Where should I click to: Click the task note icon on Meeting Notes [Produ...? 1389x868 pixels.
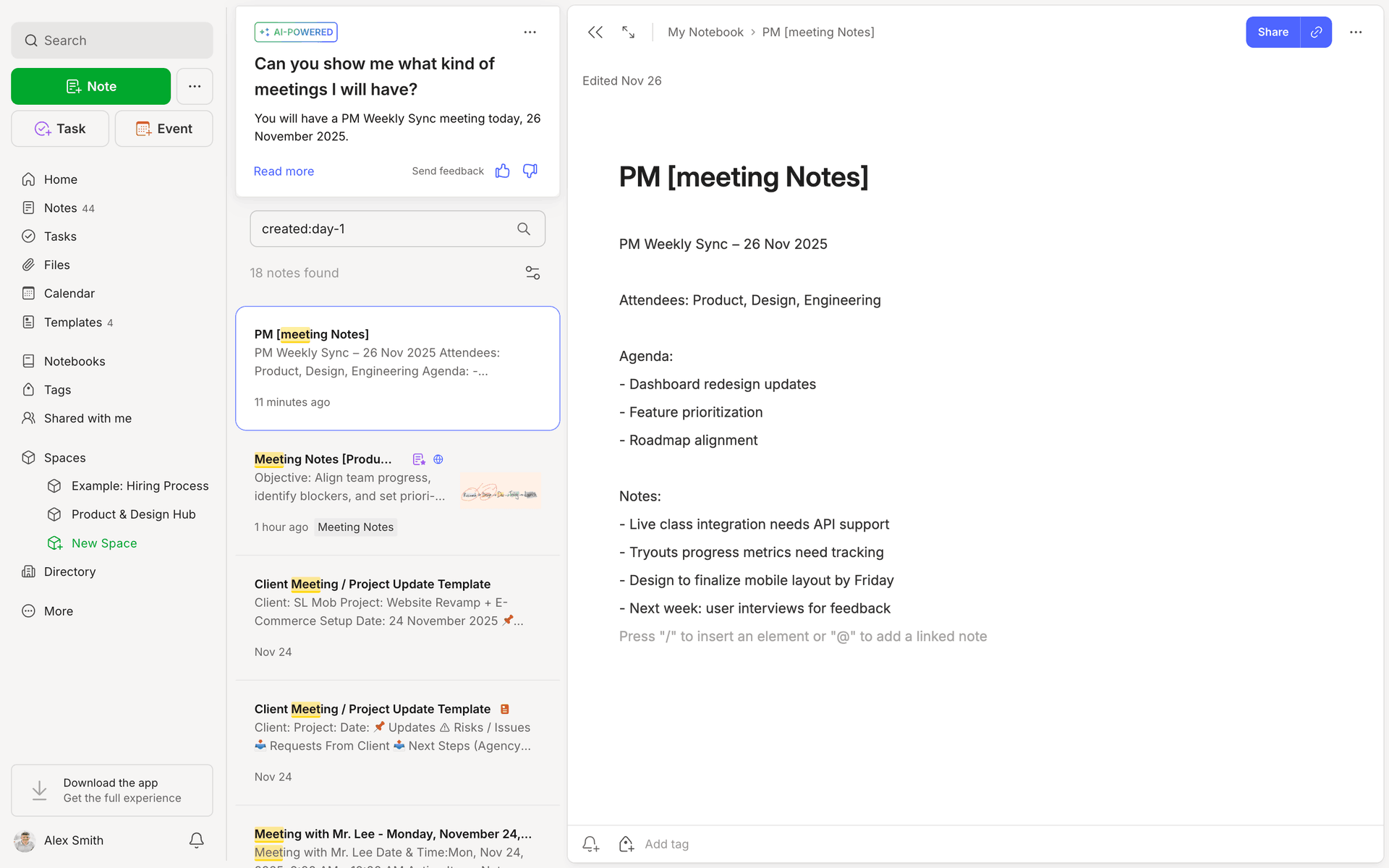[419, 459]
